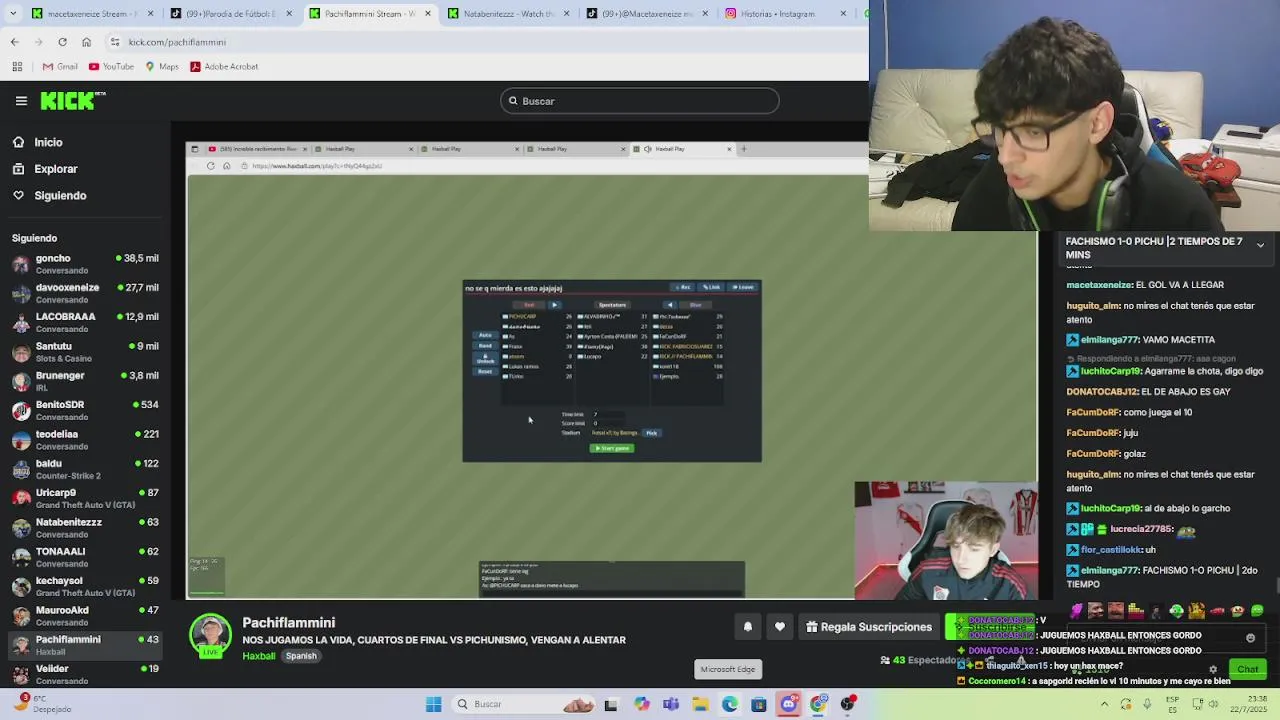The image size is (1280, 720).
Task: Click the Buscar search field on Kick
Action: point(640,101)
